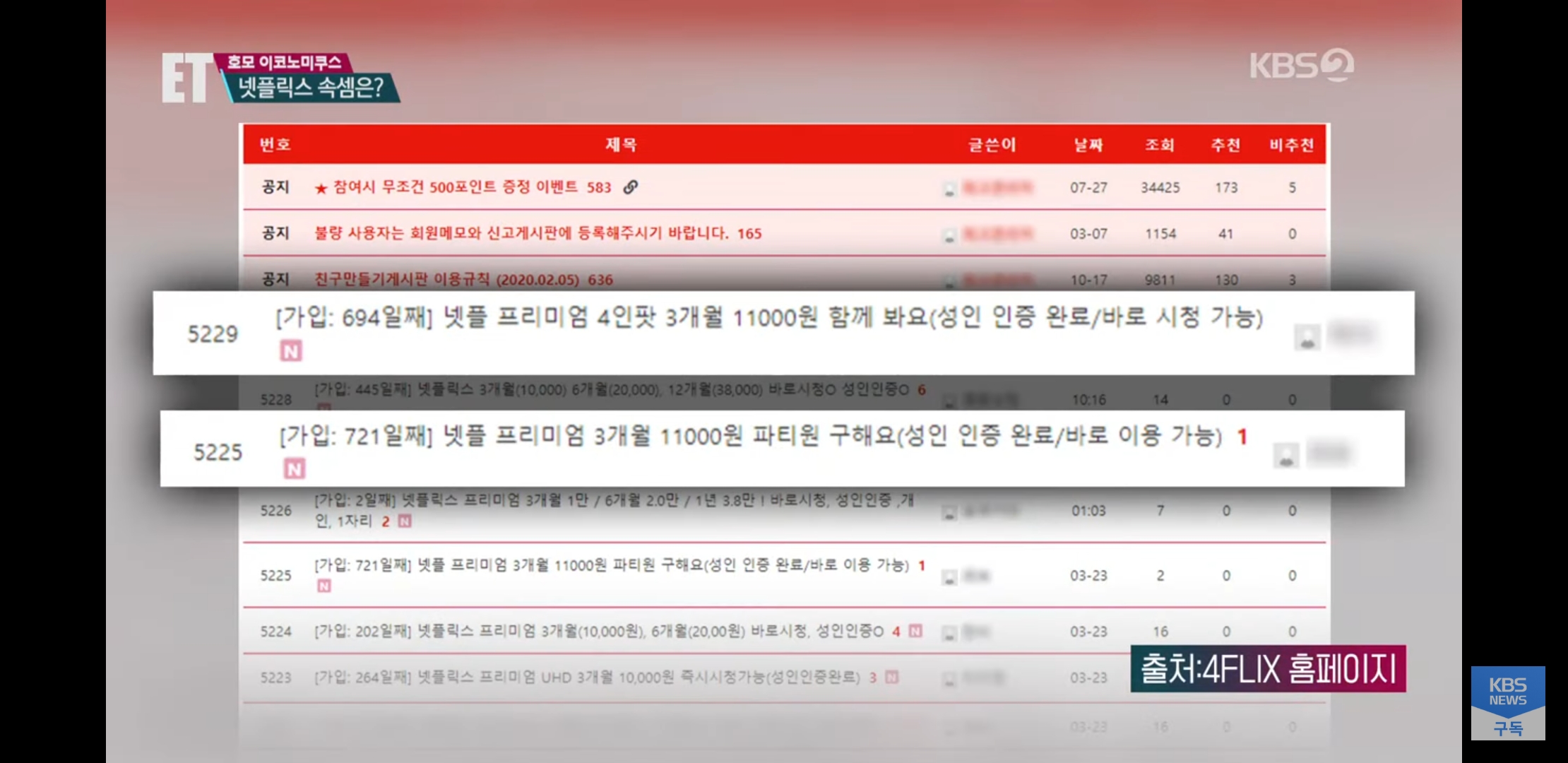The image size is (1568, 763).
Task: Click the recommend count 173
Action: 1226,187
